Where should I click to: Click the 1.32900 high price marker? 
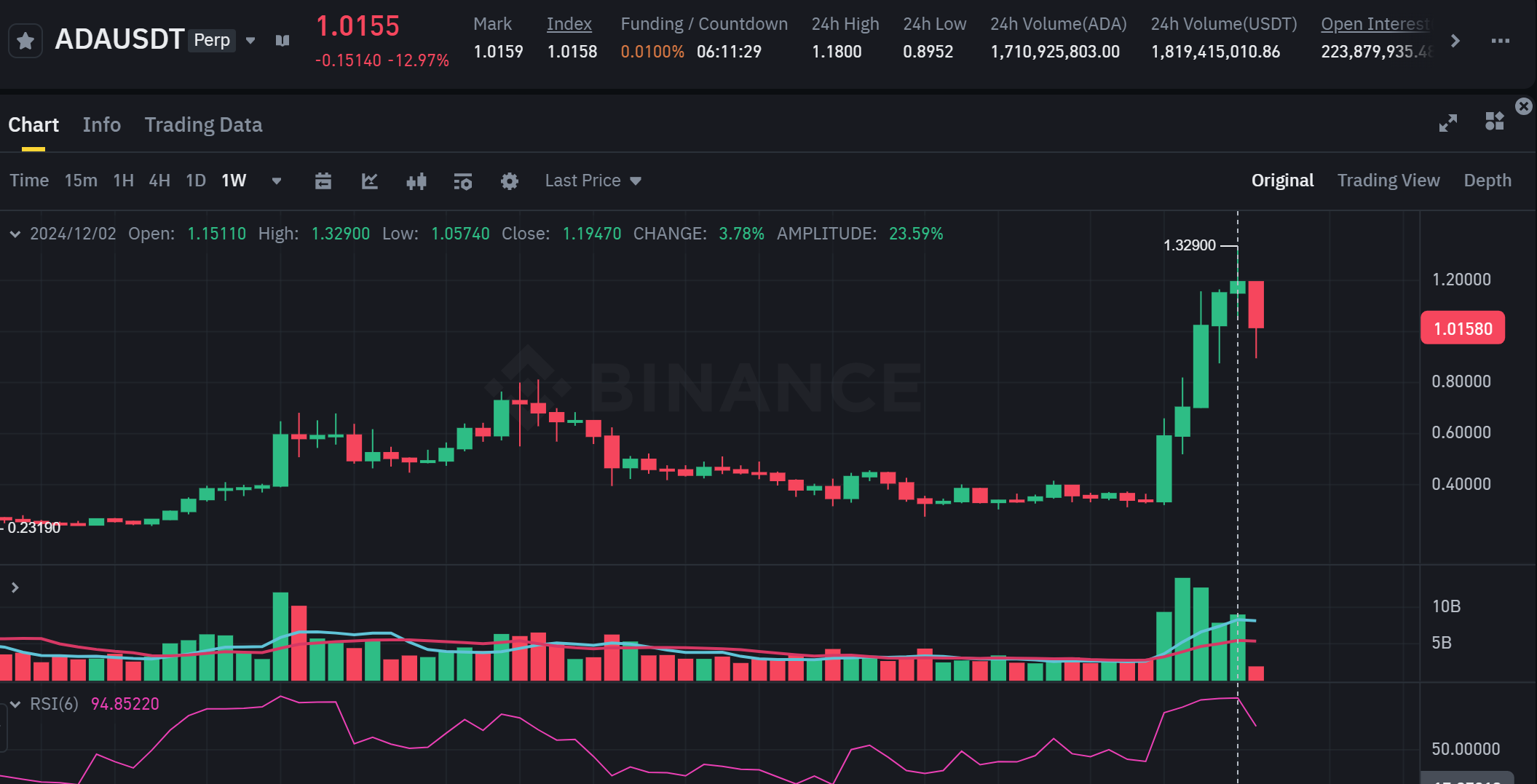pos(1190,245)
